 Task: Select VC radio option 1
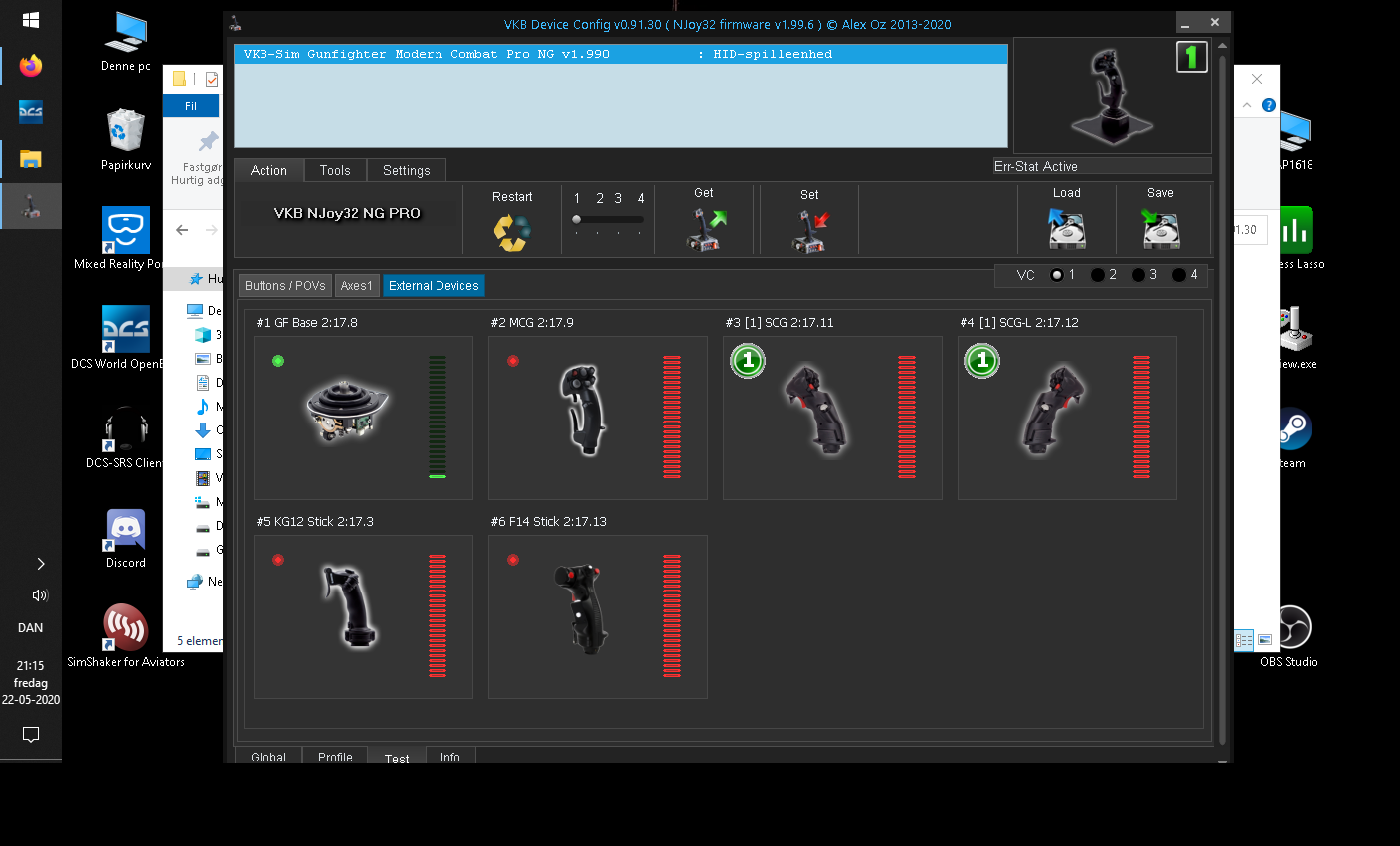coord(1056,275)
